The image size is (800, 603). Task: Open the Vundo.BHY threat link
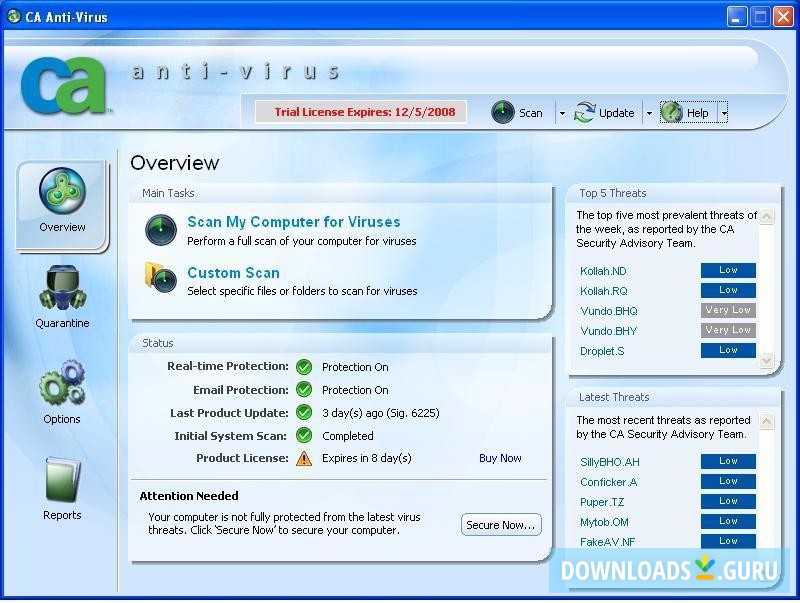tap(608, 331)
